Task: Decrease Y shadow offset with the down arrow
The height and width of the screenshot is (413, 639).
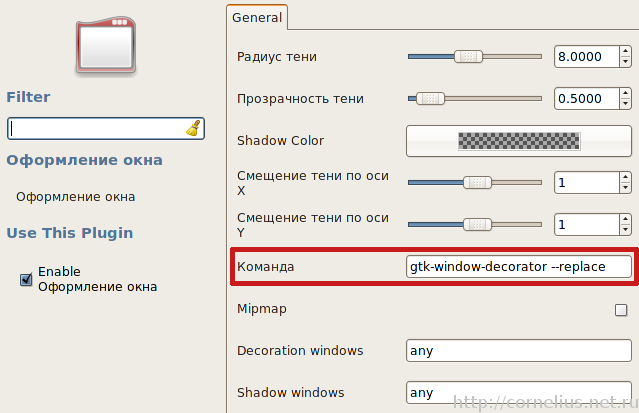Action: coord(625,230)
